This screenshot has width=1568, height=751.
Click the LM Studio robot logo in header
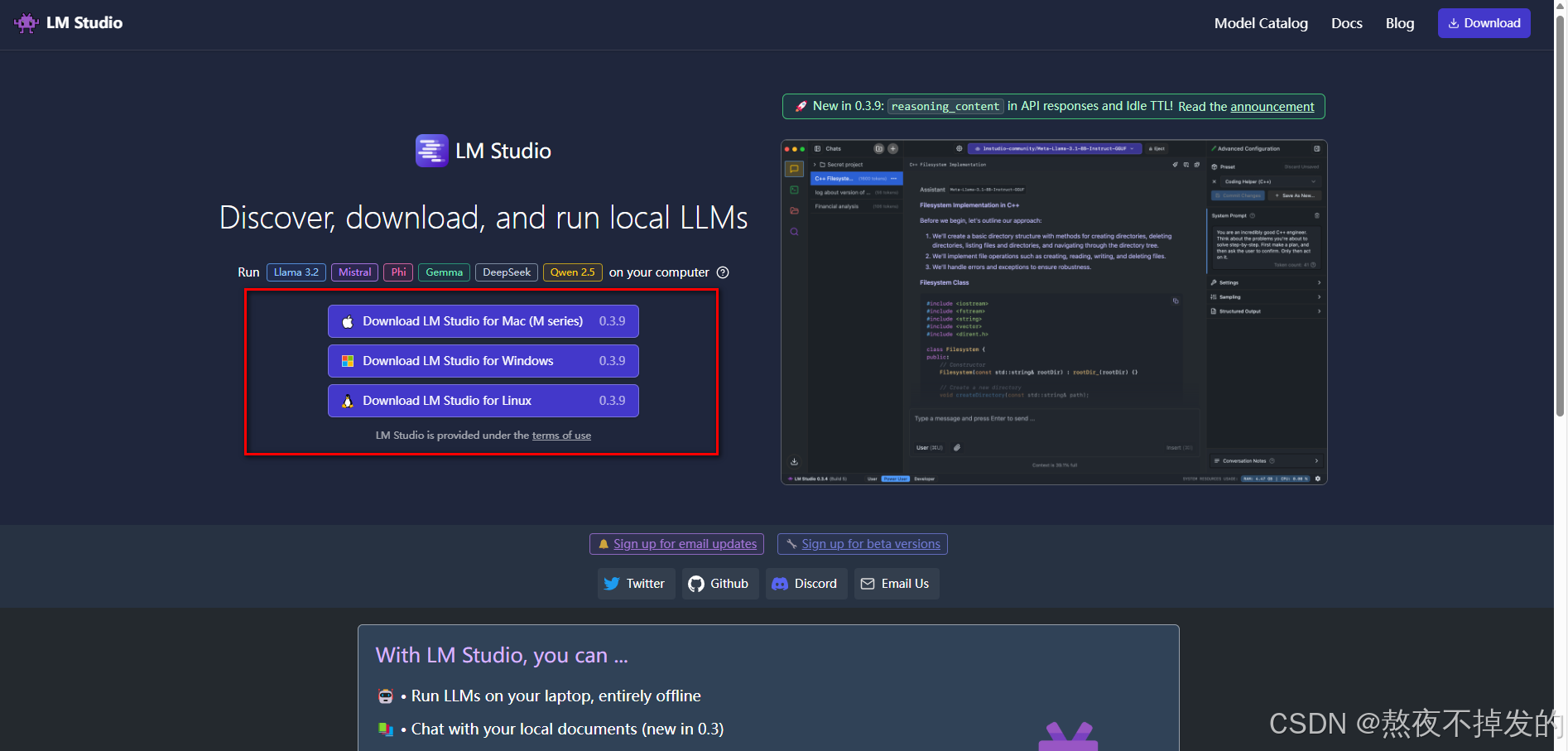(26, 23)
